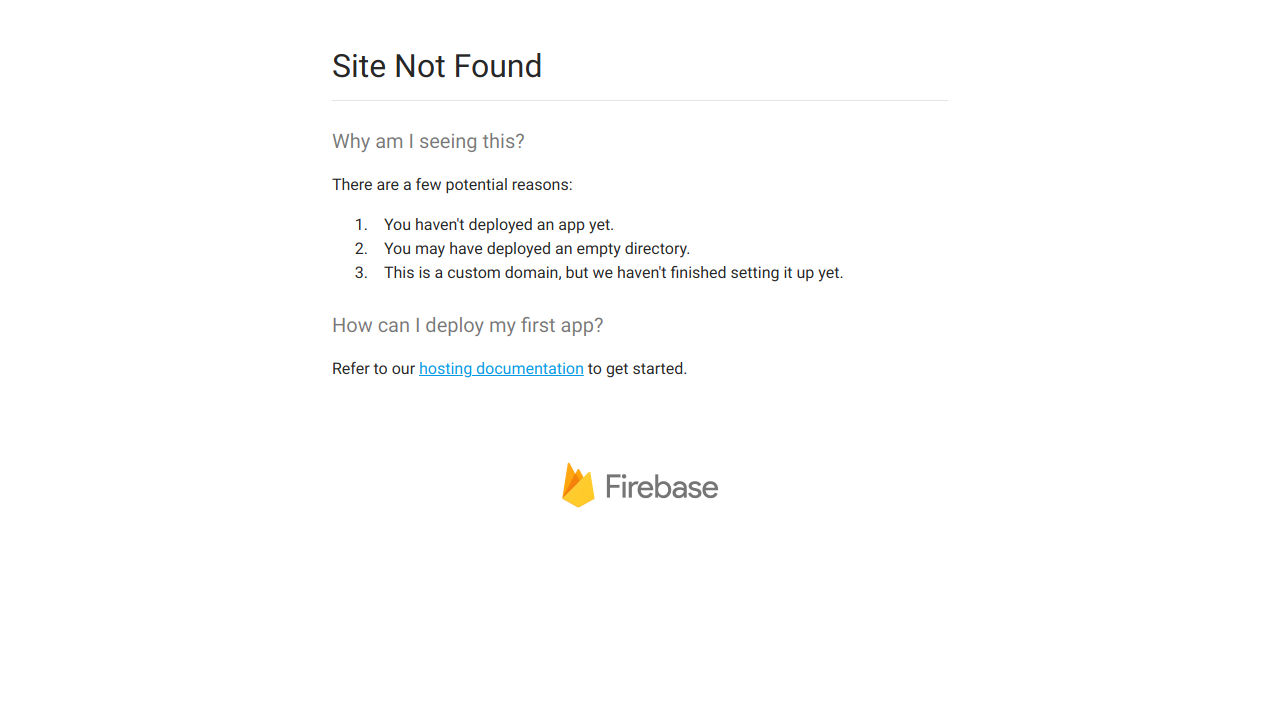Click the word "Found" in the title

coord(496,66)
